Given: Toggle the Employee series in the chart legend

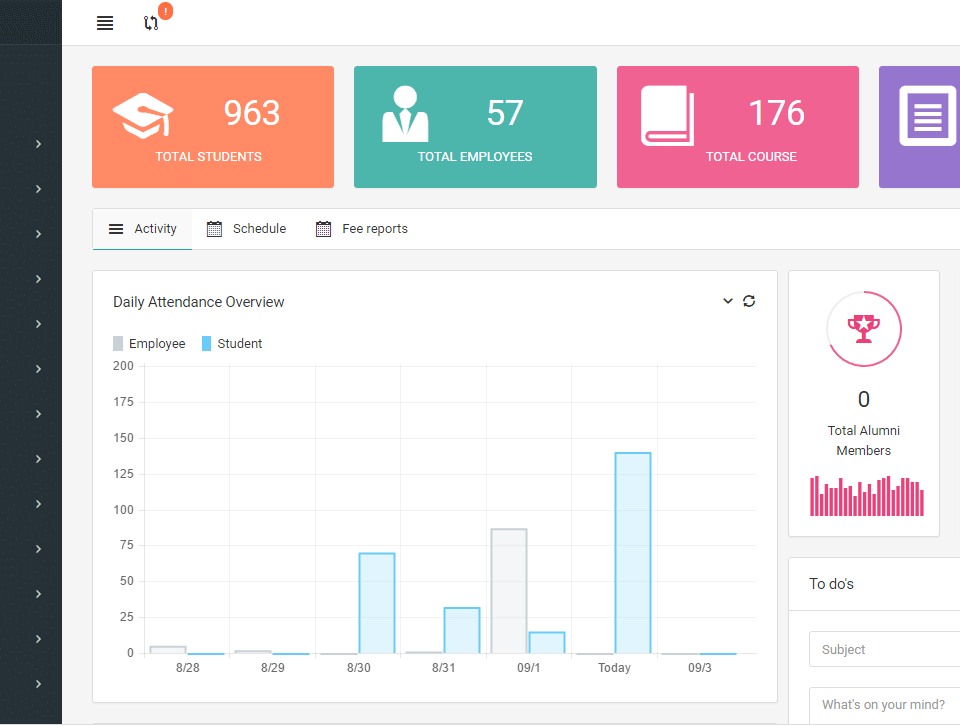Looking at the screenshot, I should [x=149, y=343].
